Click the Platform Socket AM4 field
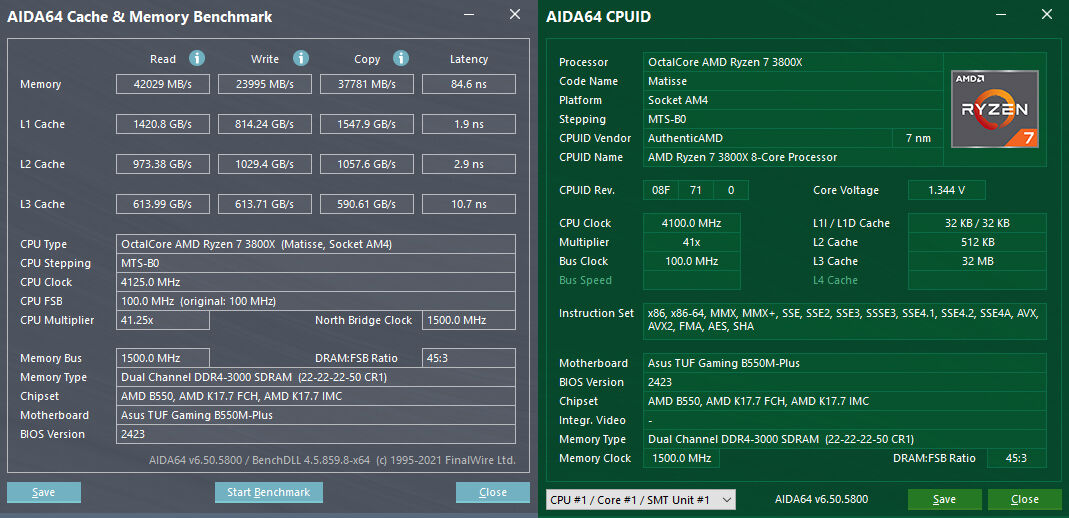This screenshot has height=518, width=1069. click(x=793, y=100)
